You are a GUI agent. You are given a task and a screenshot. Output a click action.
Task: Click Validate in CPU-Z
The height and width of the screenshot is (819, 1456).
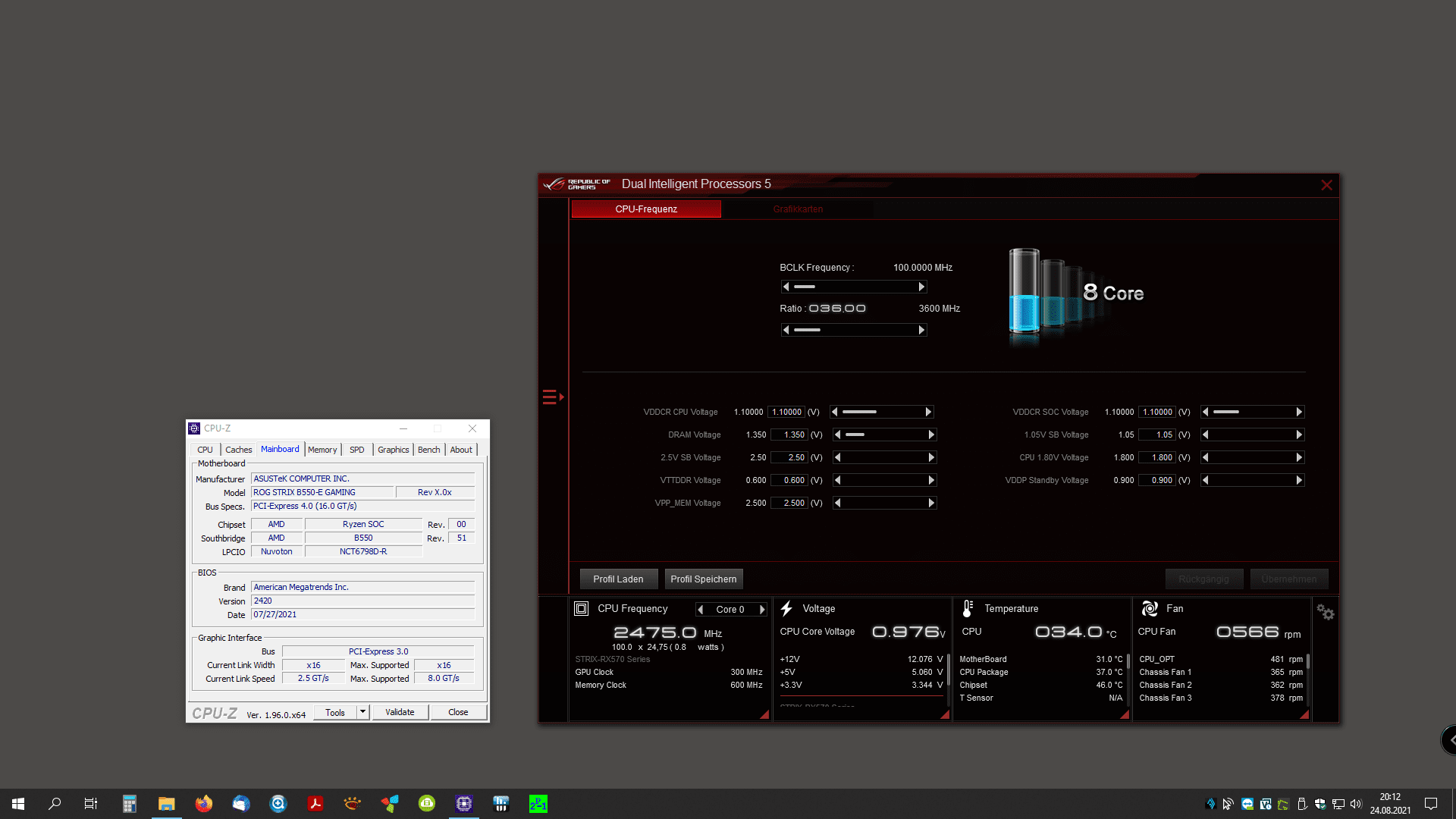point(400,712)
